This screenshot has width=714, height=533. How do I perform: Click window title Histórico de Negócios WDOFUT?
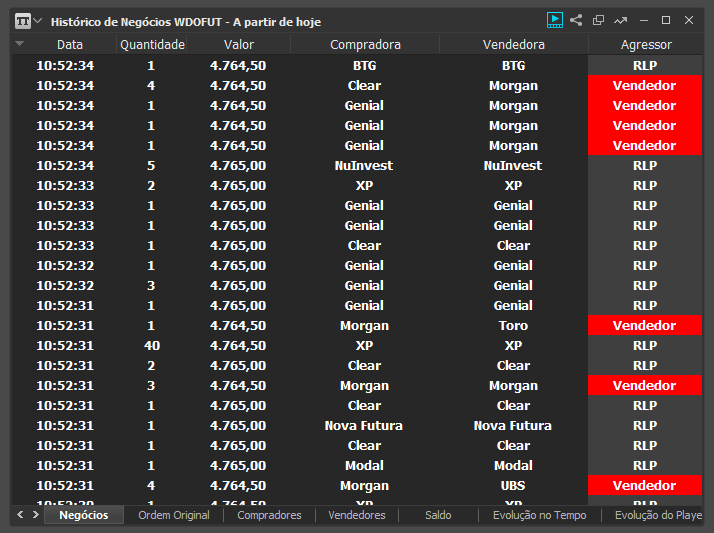(x=137, y=22)
